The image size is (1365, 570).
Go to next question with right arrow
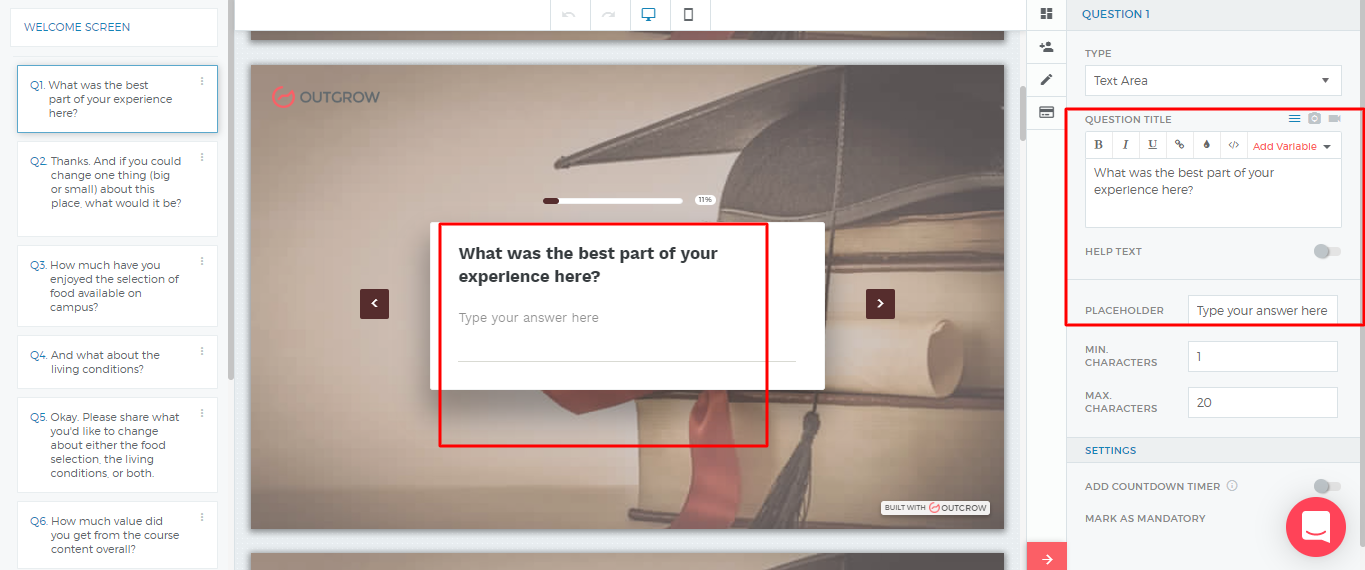880,304
